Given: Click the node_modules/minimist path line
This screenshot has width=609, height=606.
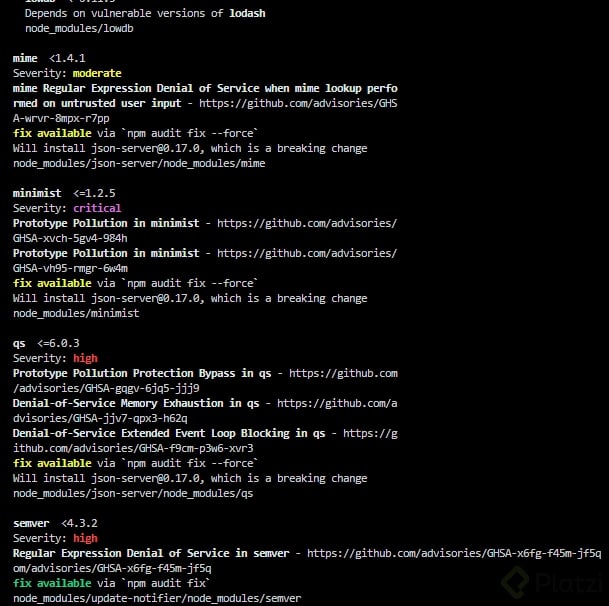Looking at the screenshot, I should 76,313.
